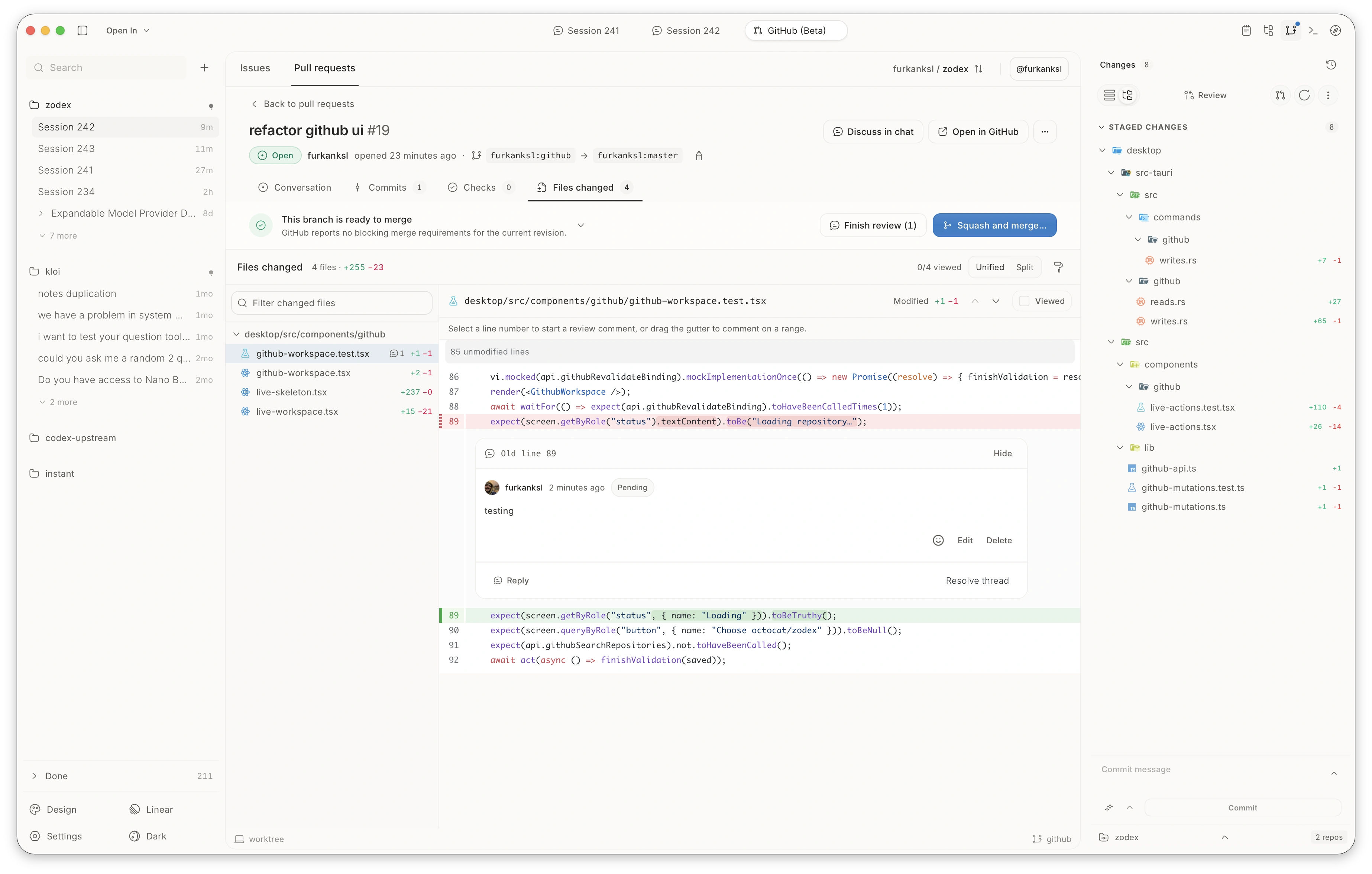Viewport: 1372px width, 874px height.
Task: Click Squash and merge button
Action: [994, 225]
